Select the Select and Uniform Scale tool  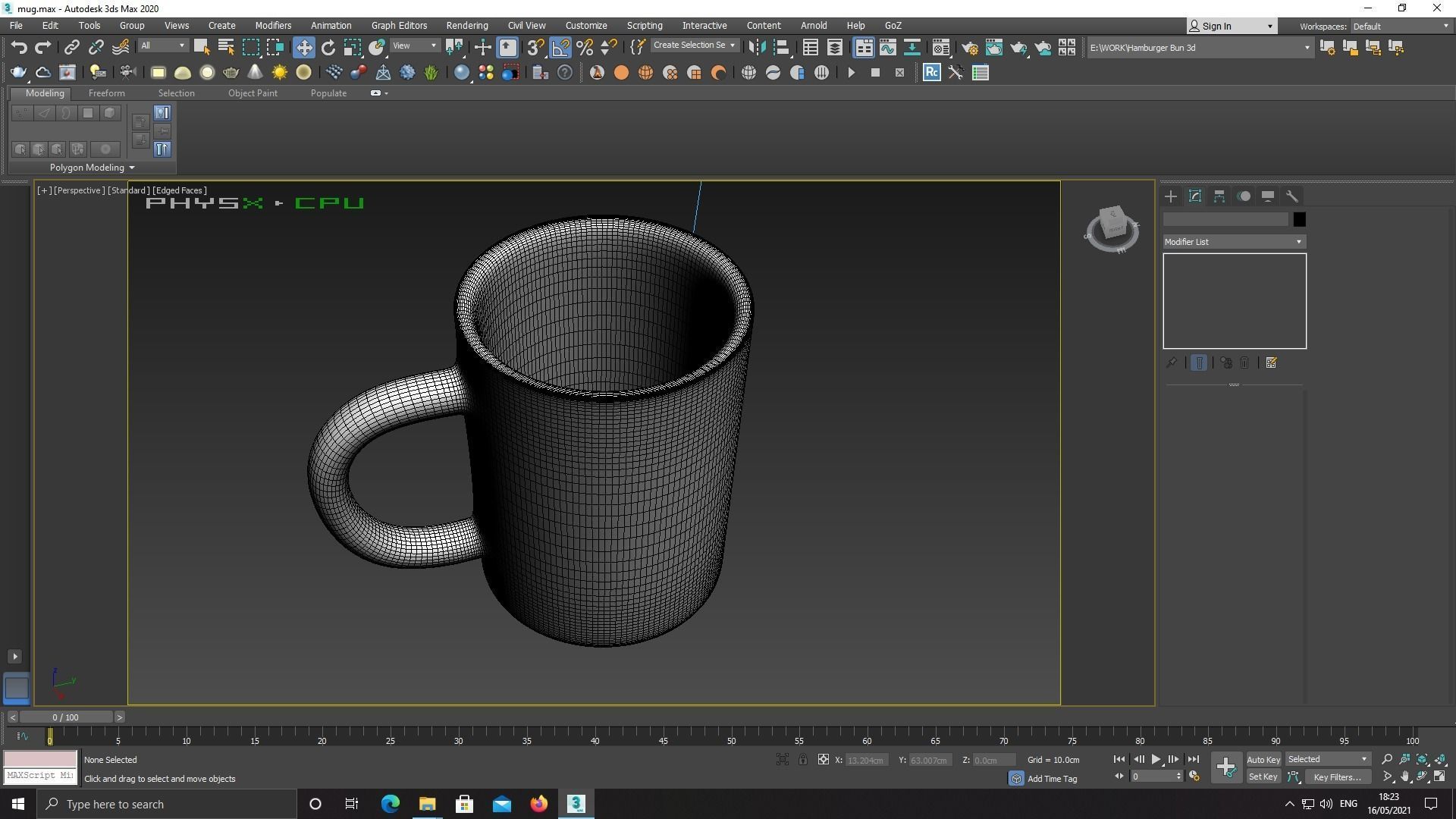click(353, 48)
